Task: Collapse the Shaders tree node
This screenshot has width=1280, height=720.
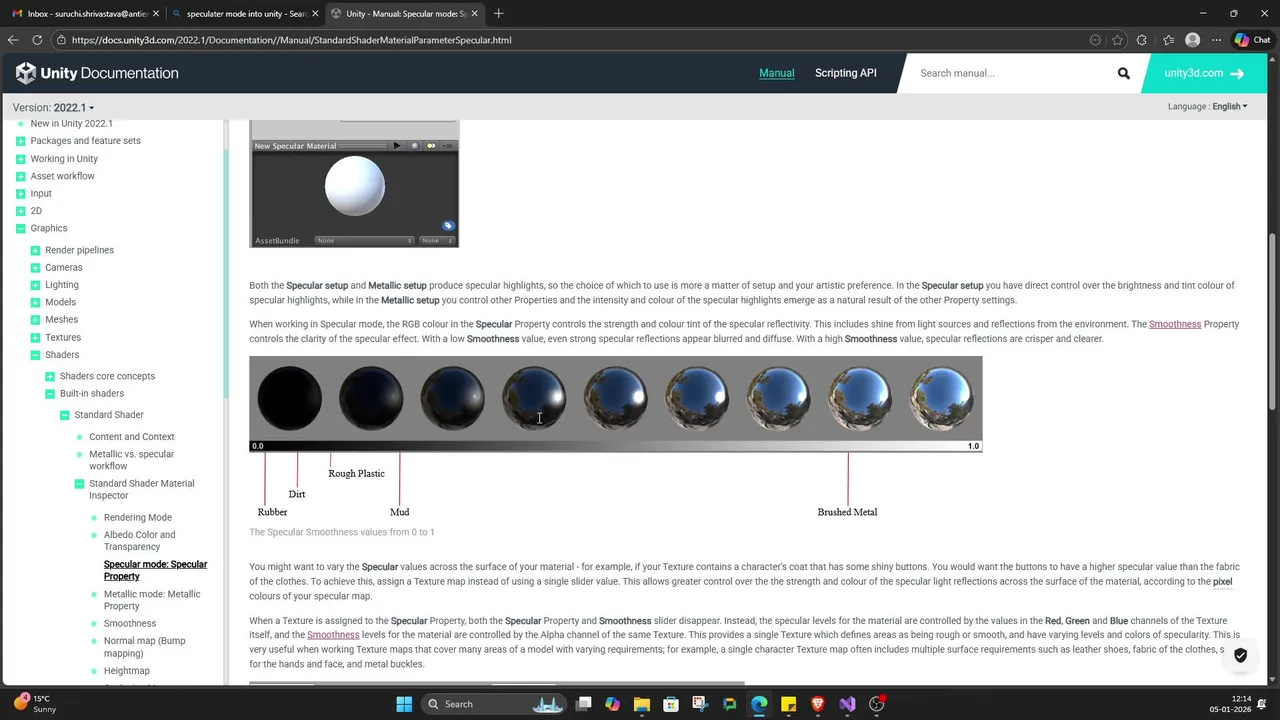Action: 35,355
